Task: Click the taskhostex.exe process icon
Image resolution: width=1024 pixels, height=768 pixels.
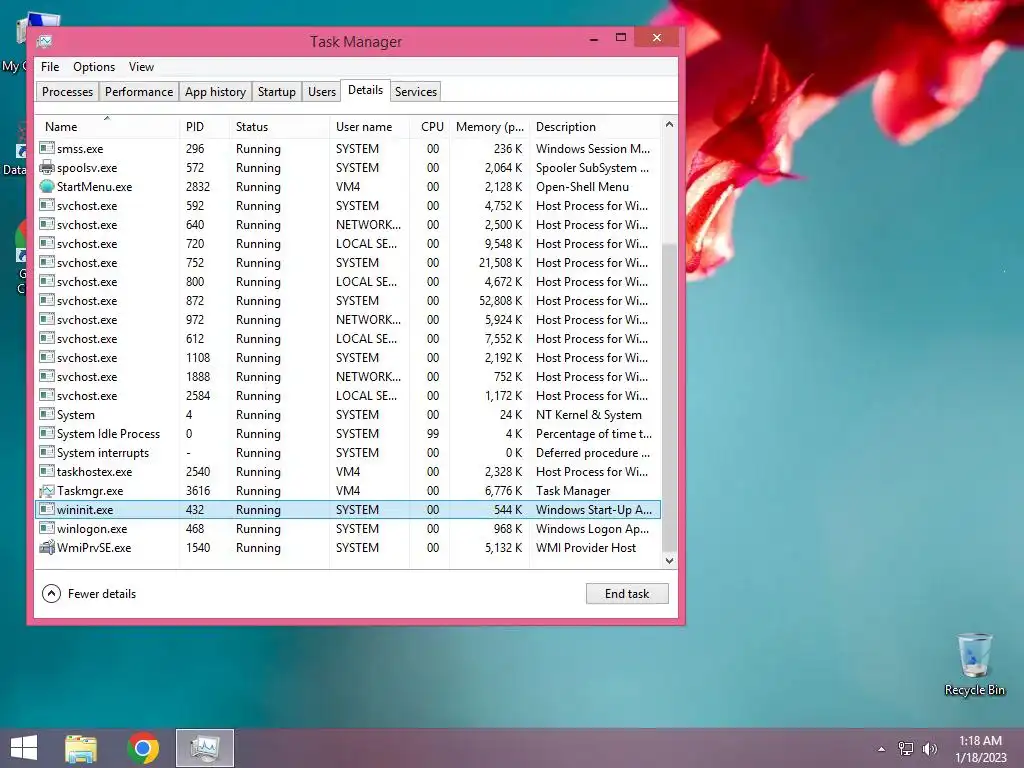Action: [46, 471]
